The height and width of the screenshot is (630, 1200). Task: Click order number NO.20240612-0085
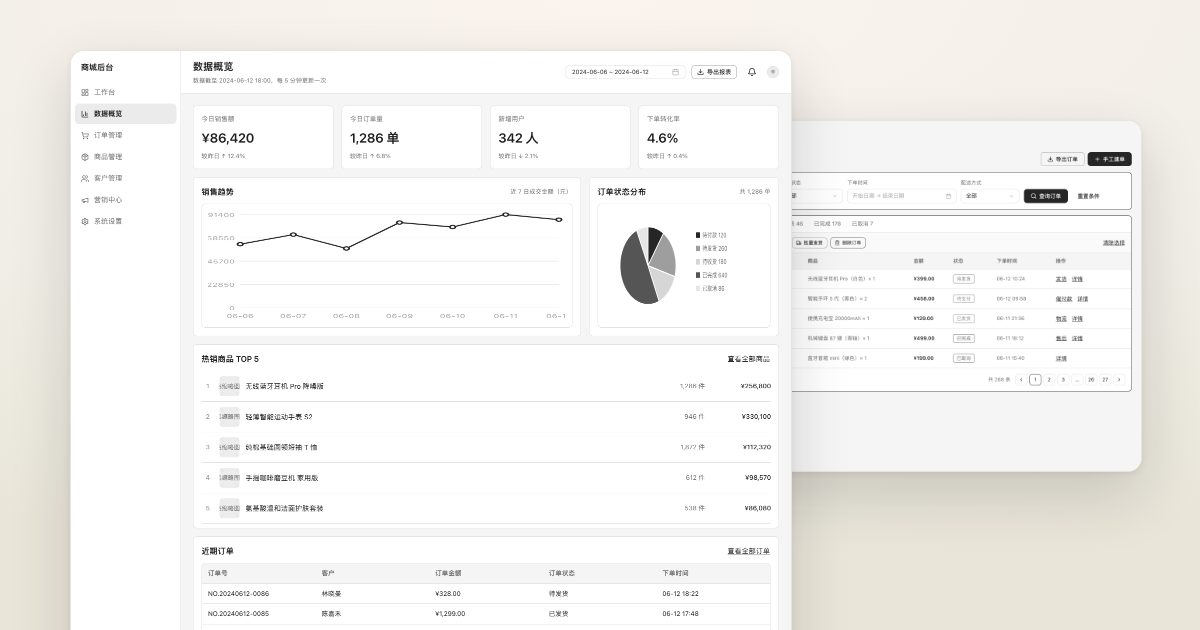click(x=238, y=613)
